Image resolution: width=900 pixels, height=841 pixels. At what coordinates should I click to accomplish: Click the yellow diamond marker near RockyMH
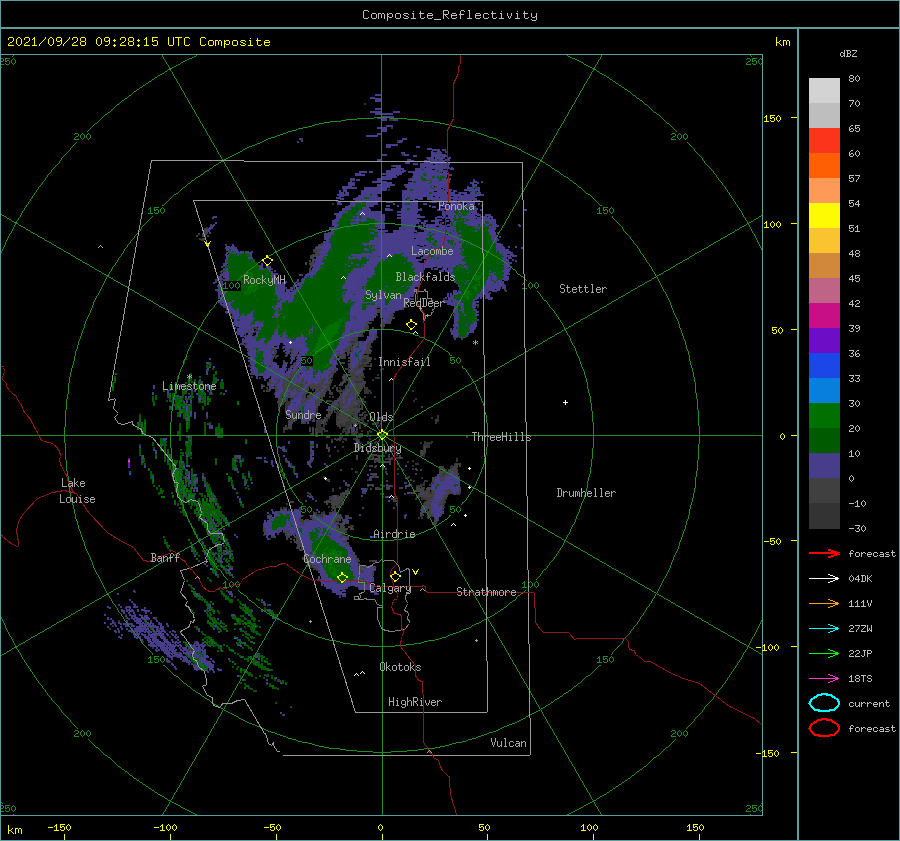267,261
